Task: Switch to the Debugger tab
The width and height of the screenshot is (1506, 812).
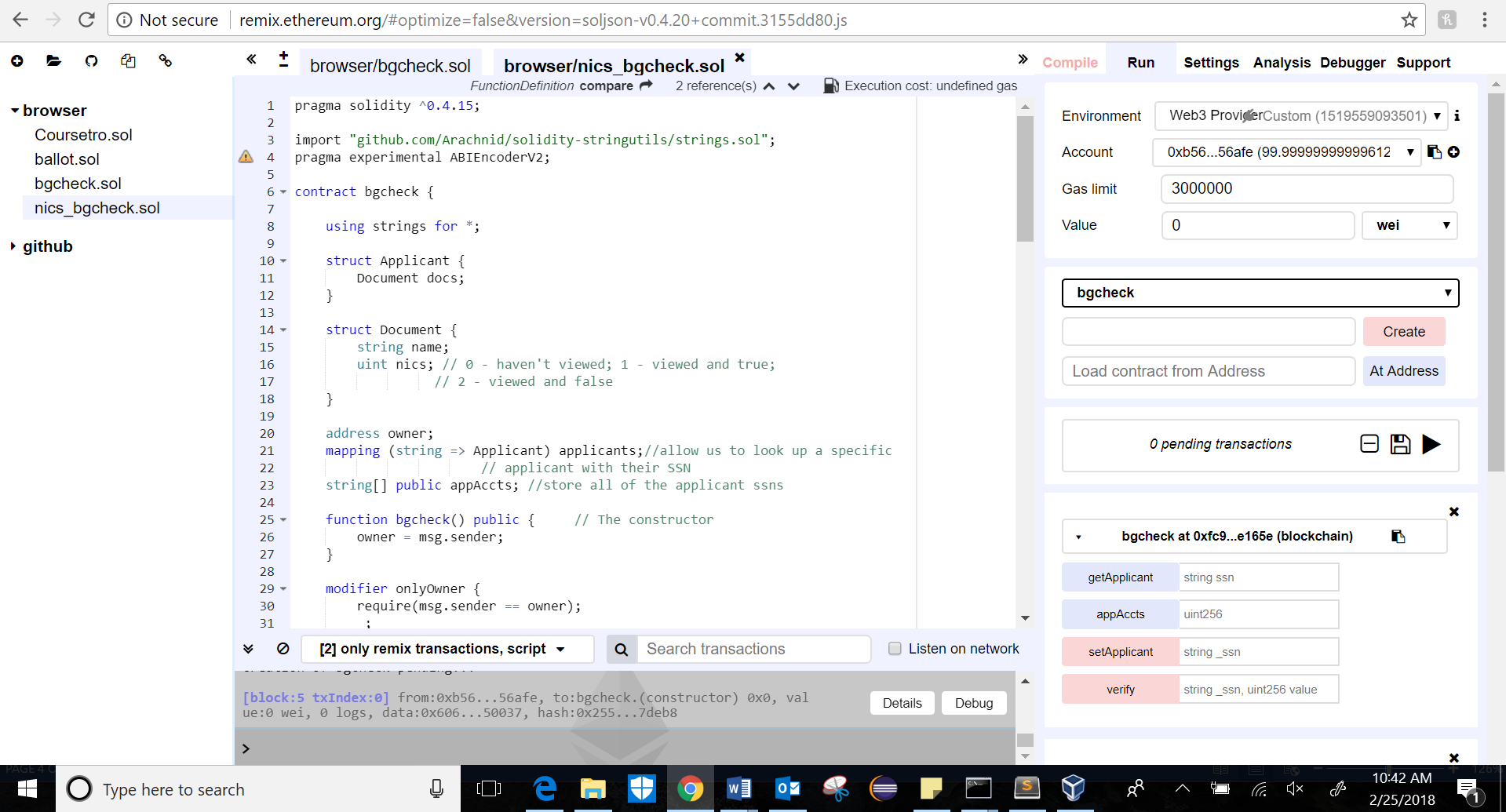Action: tap(1352, 63)
